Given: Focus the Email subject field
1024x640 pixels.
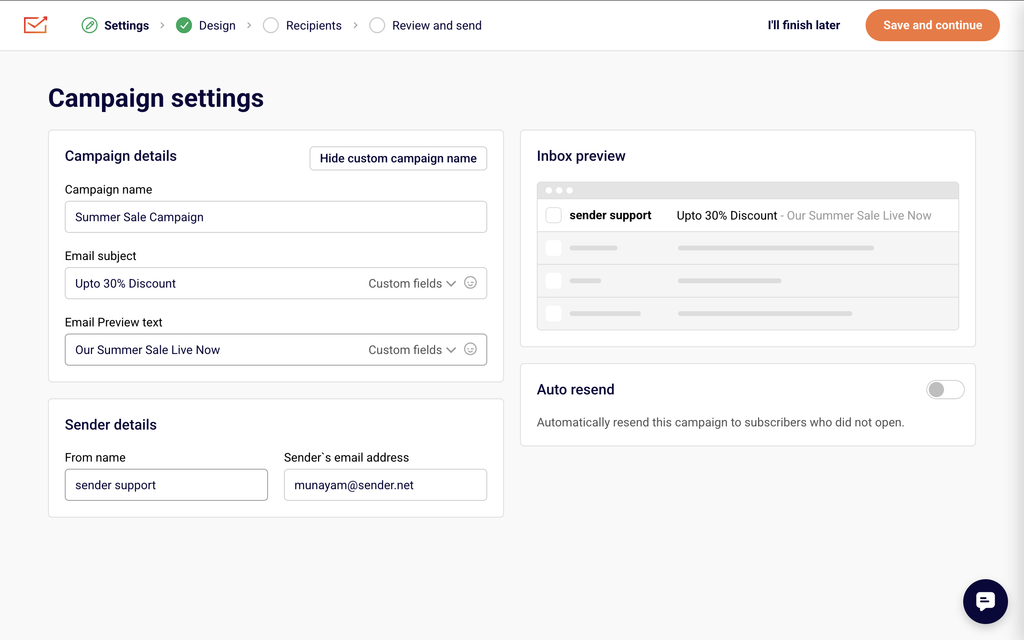Looking at the screenshot, I should 276,283.
